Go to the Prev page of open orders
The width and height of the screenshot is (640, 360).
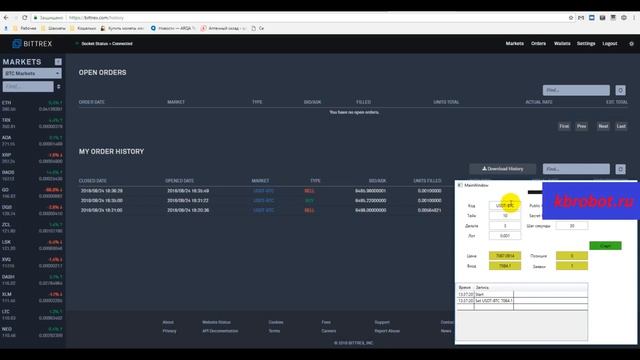coord(582,126)
